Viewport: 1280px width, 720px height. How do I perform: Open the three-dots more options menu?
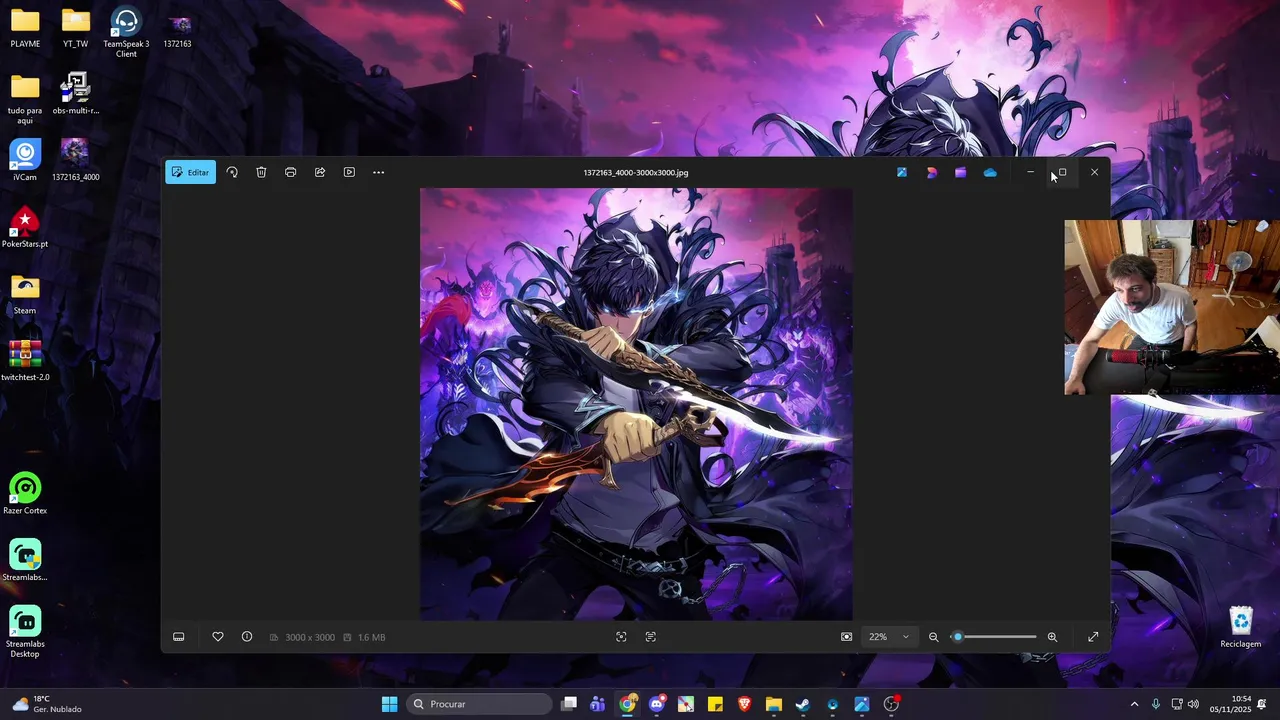point(378,172)
